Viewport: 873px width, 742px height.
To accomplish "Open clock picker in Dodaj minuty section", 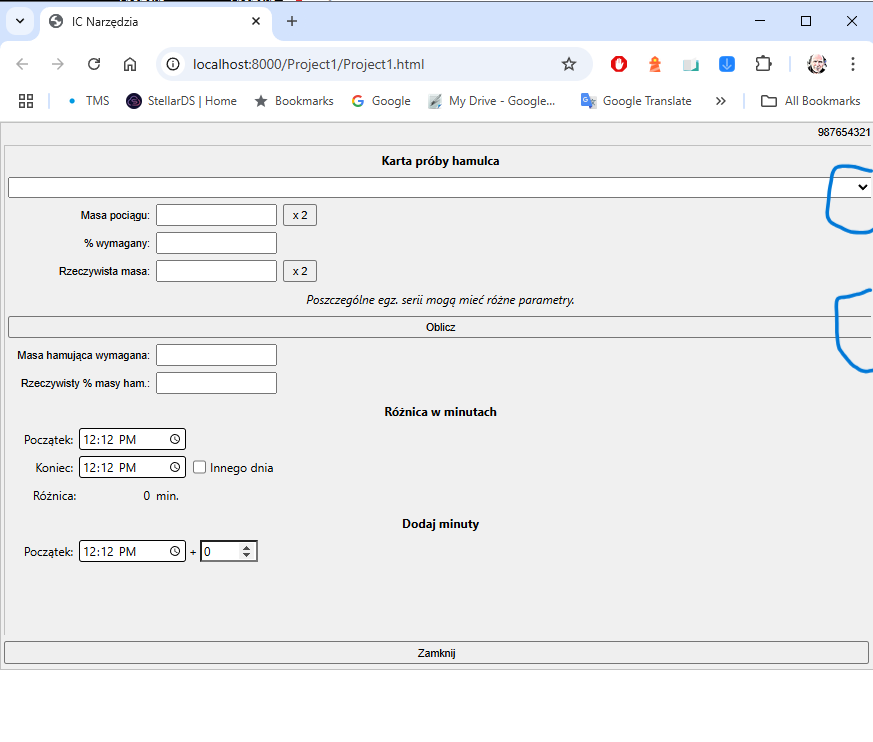I will 175,551.
